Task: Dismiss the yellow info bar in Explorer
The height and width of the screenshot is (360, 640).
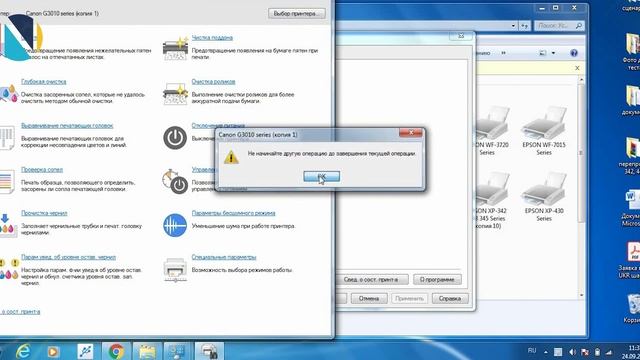Action: point(577,68)
